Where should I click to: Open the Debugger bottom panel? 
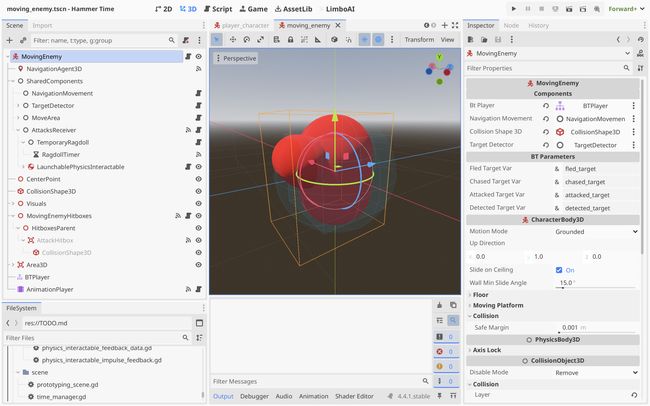tap(254, 396)
